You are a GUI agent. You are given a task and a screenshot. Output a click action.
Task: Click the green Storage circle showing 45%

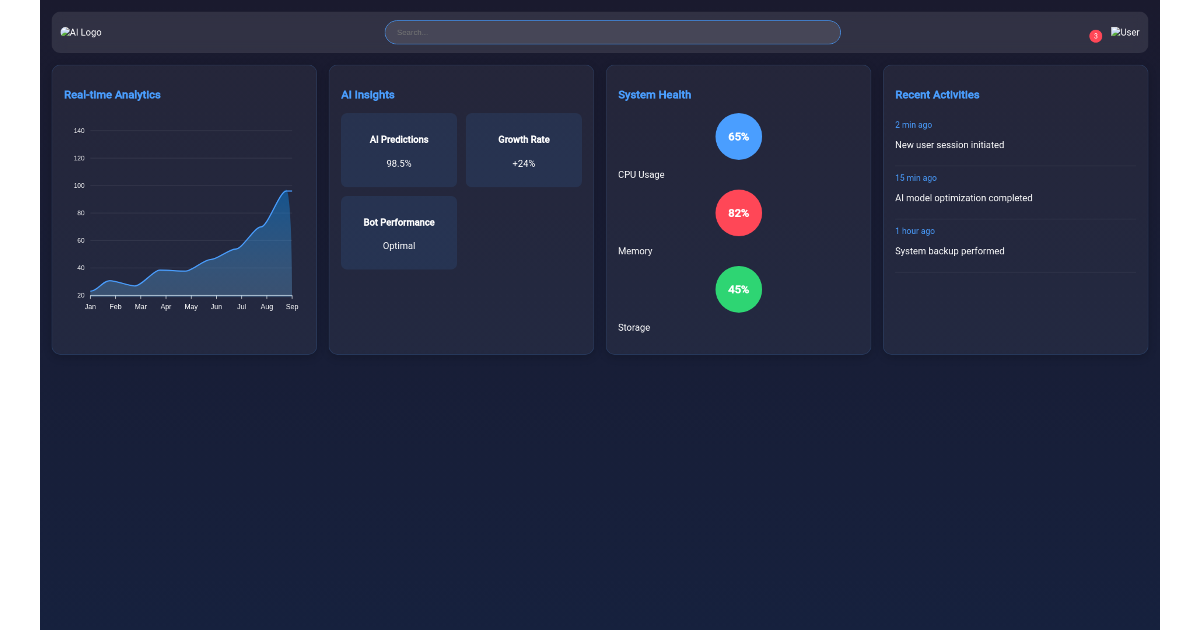tap(738, 289)
